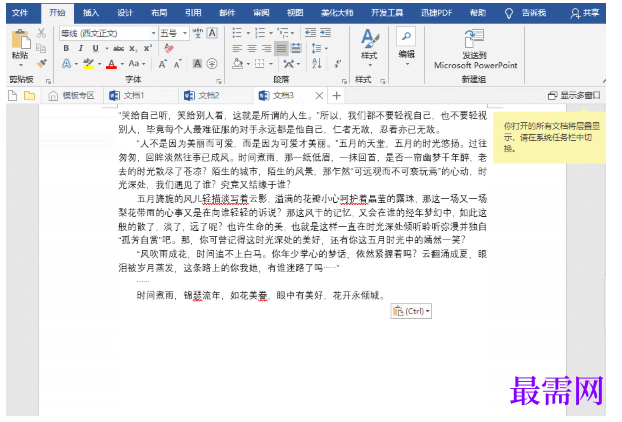
Task: Open the 模板专区 template zone
Action: point(72,96)
